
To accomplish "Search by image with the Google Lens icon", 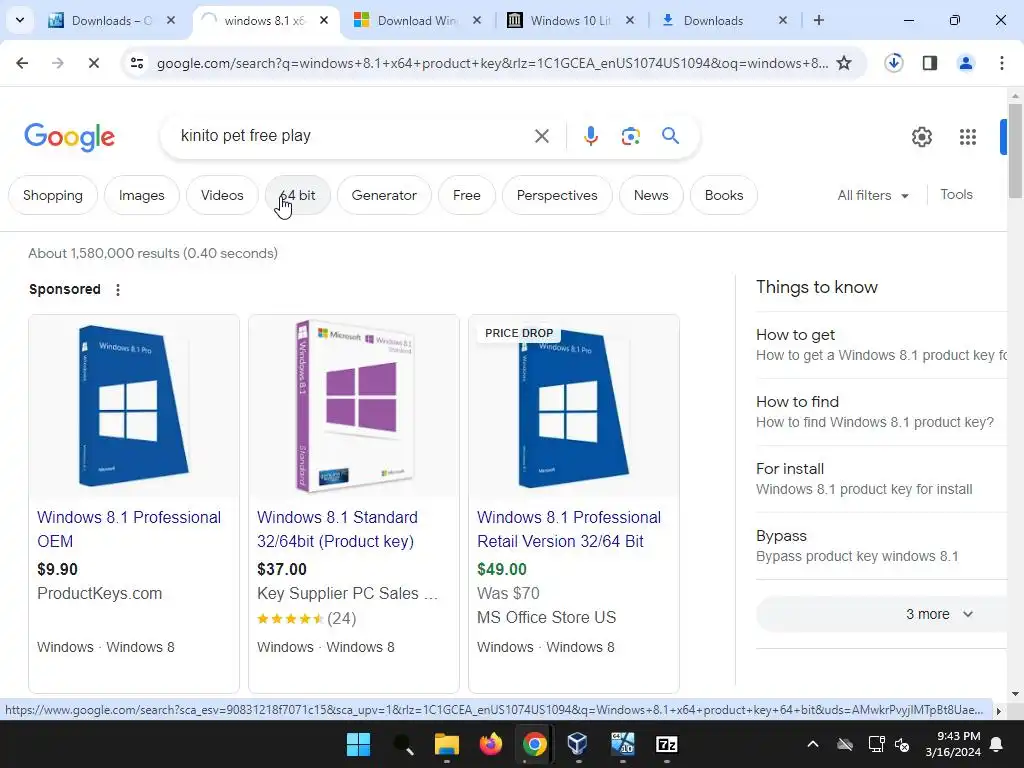I will click(630, 136).
